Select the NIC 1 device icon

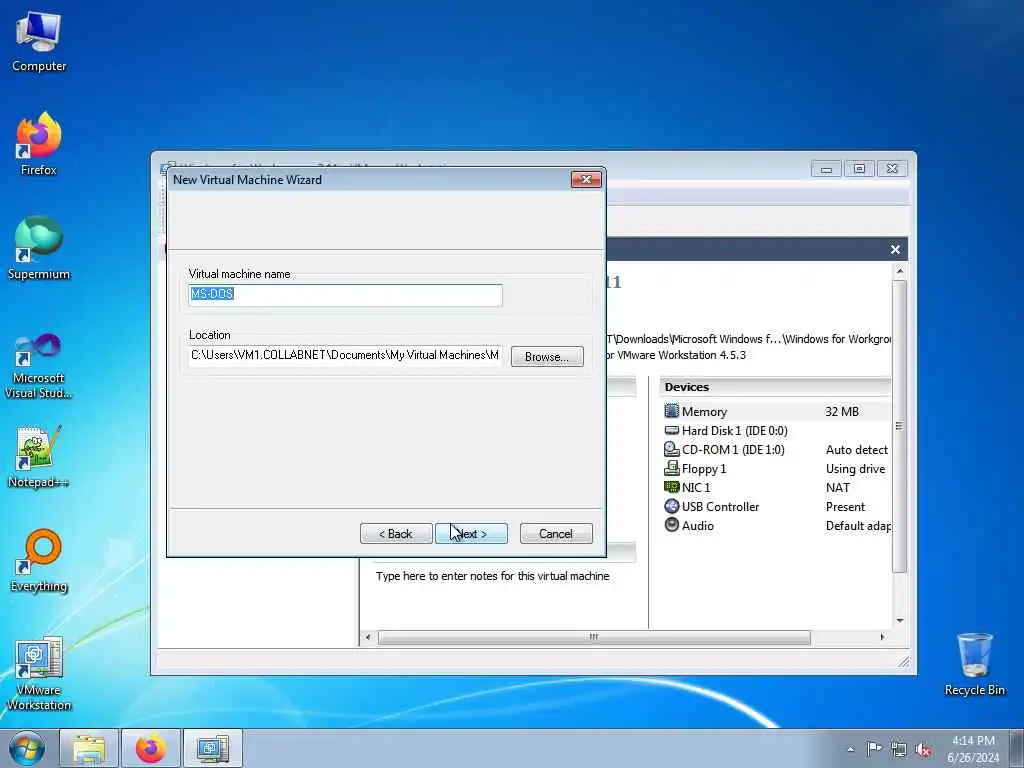[x=671, y=487]
